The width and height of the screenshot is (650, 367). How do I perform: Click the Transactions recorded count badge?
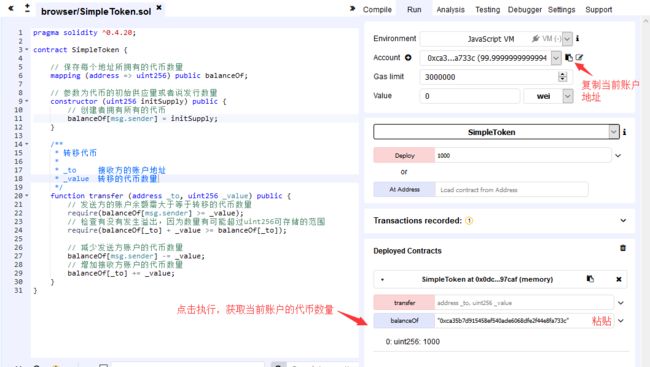coord(469,221)
